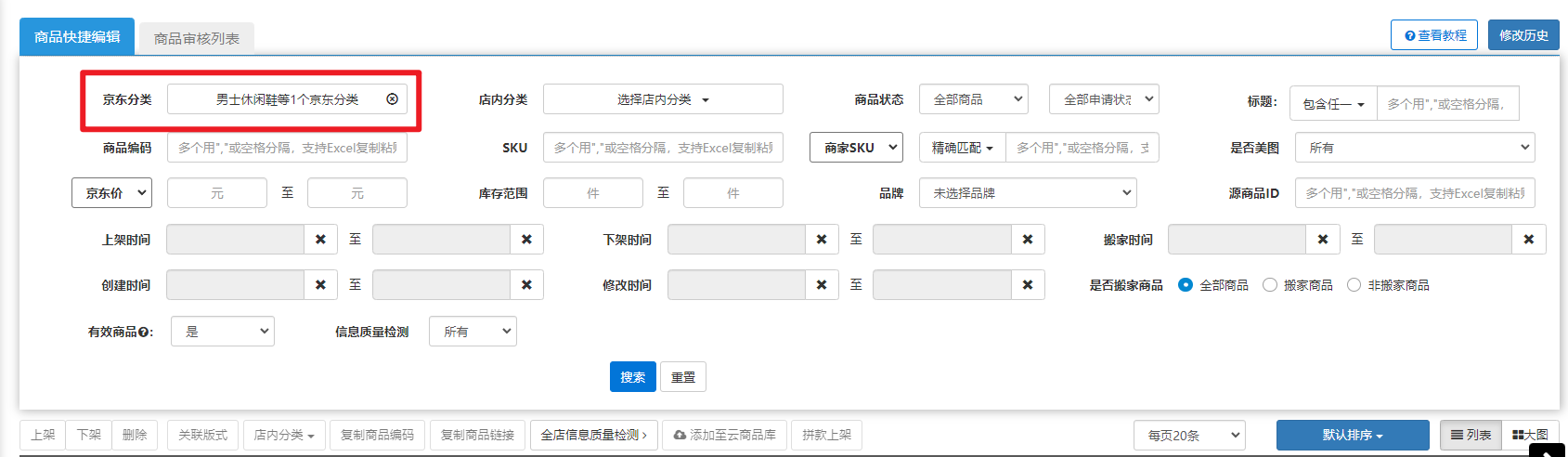Clear the 修改时间 start date
The width and height of the screenshot is (1568, 457).
(821, 285)
